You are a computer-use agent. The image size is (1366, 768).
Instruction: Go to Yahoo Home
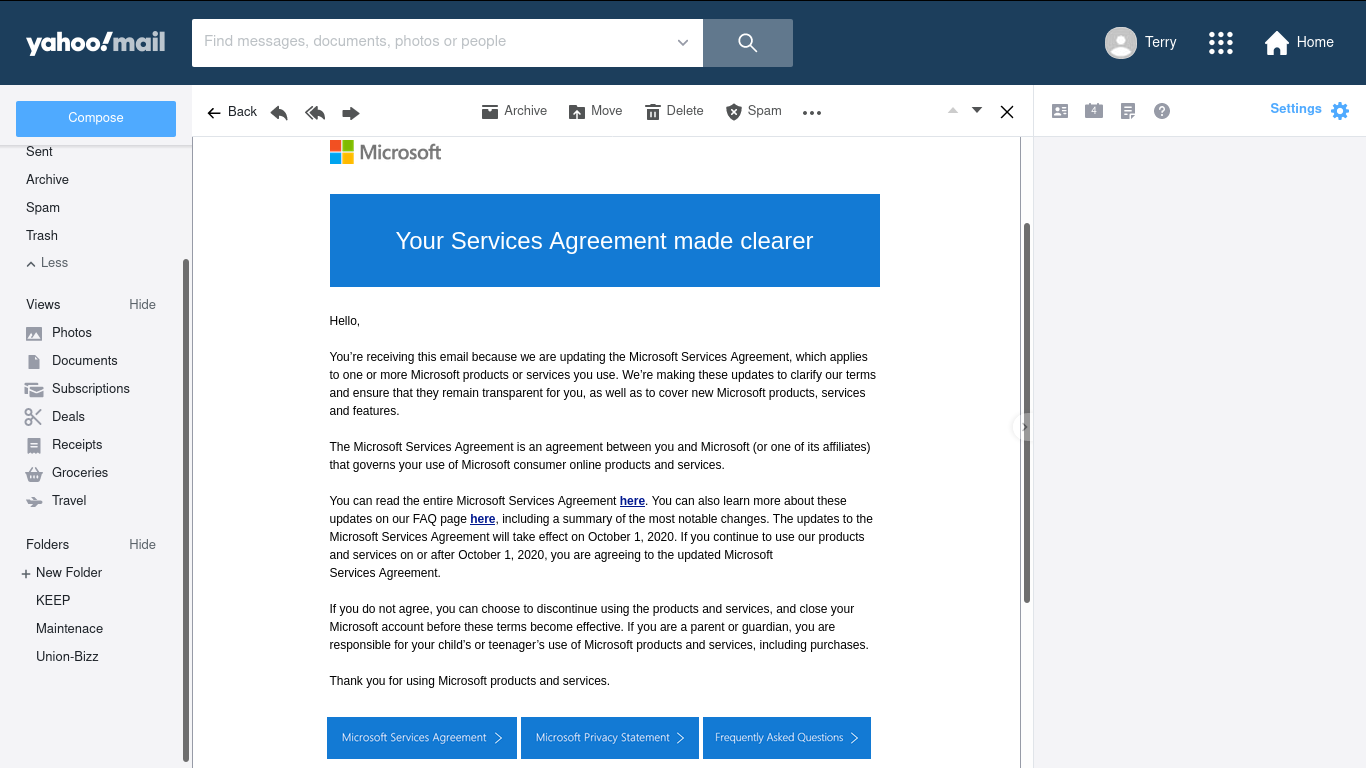(1299, 42)
